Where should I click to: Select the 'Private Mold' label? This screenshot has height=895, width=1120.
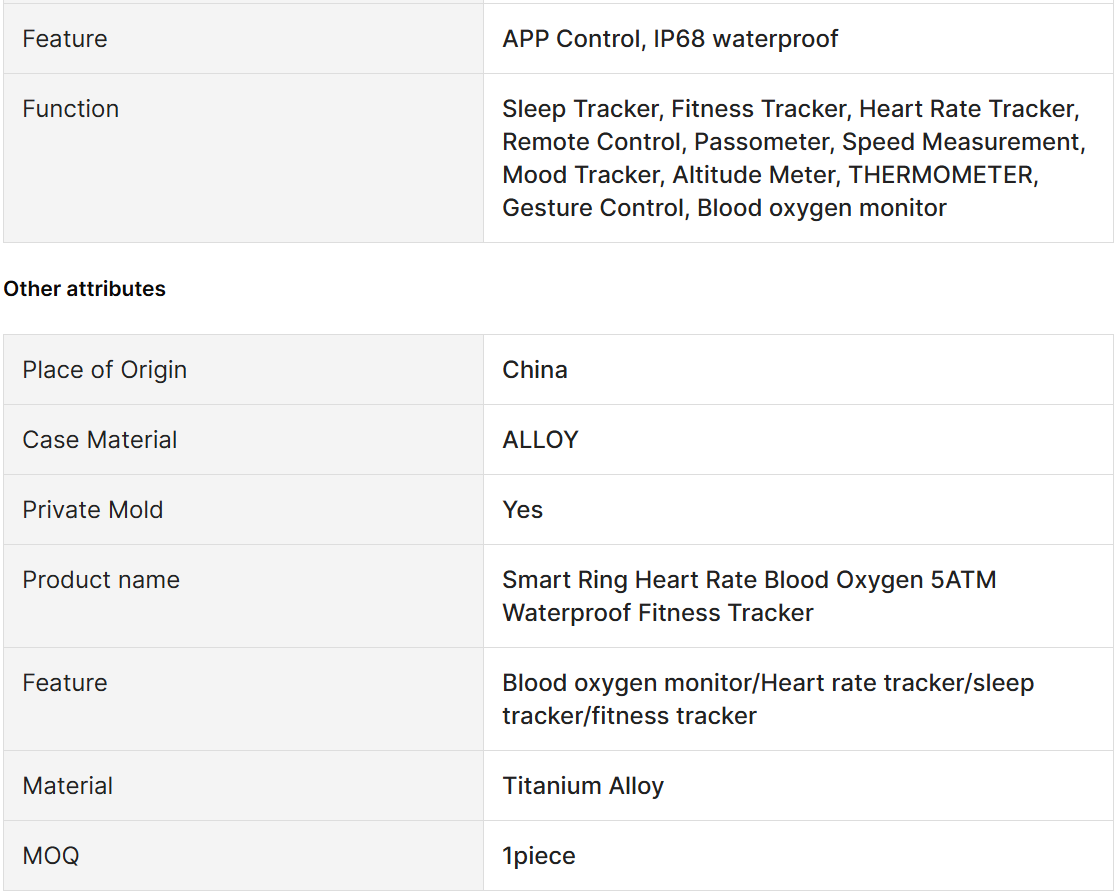point(93,510)
